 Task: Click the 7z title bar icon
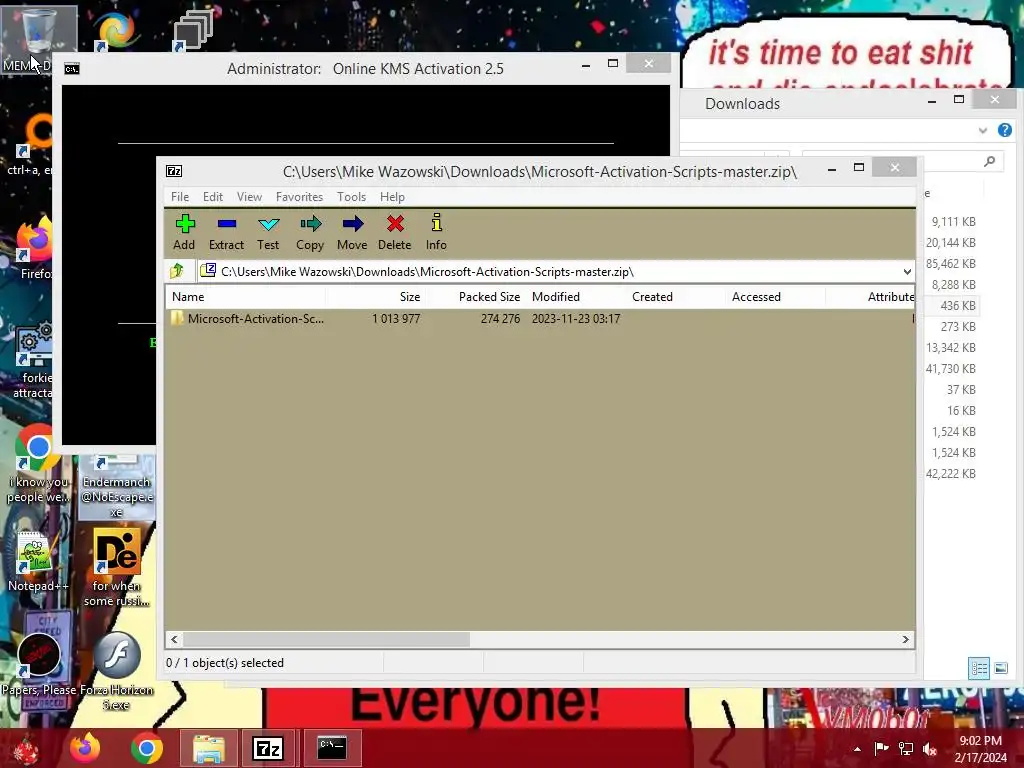(174, 171)
